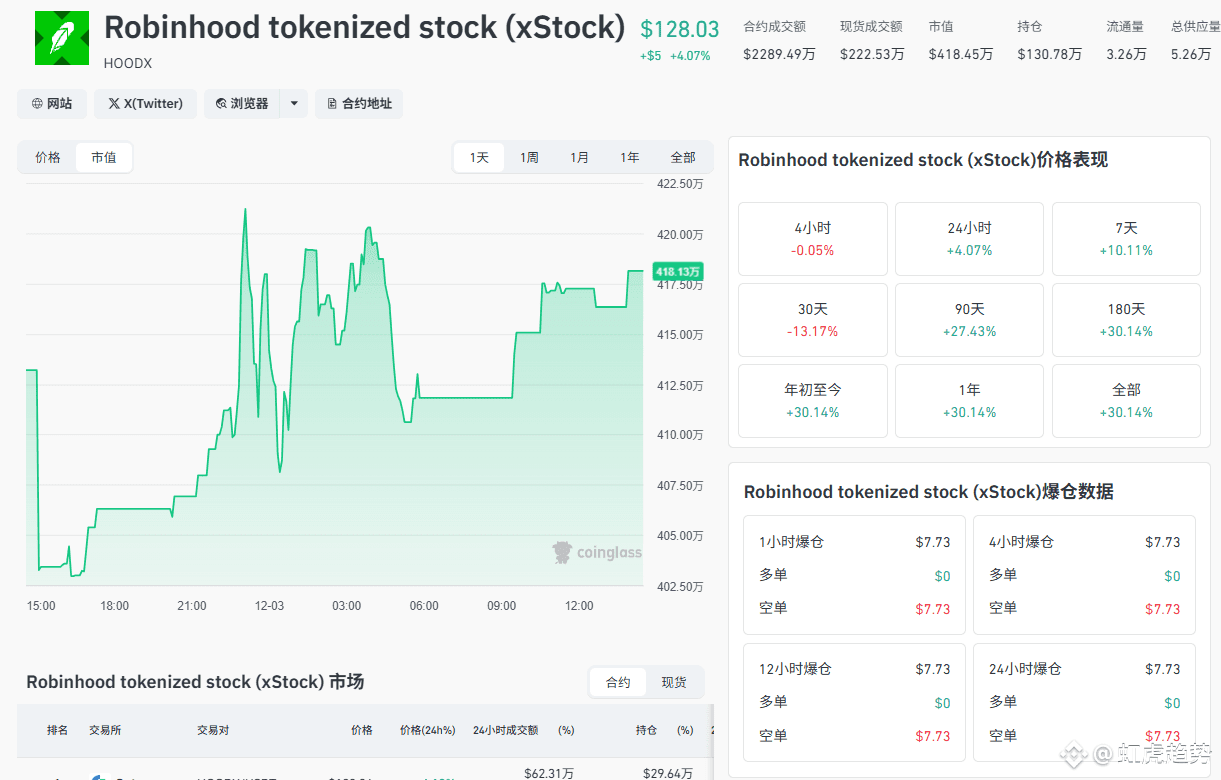
Task: Click the contract address document icon
Action: pos(333,104)
